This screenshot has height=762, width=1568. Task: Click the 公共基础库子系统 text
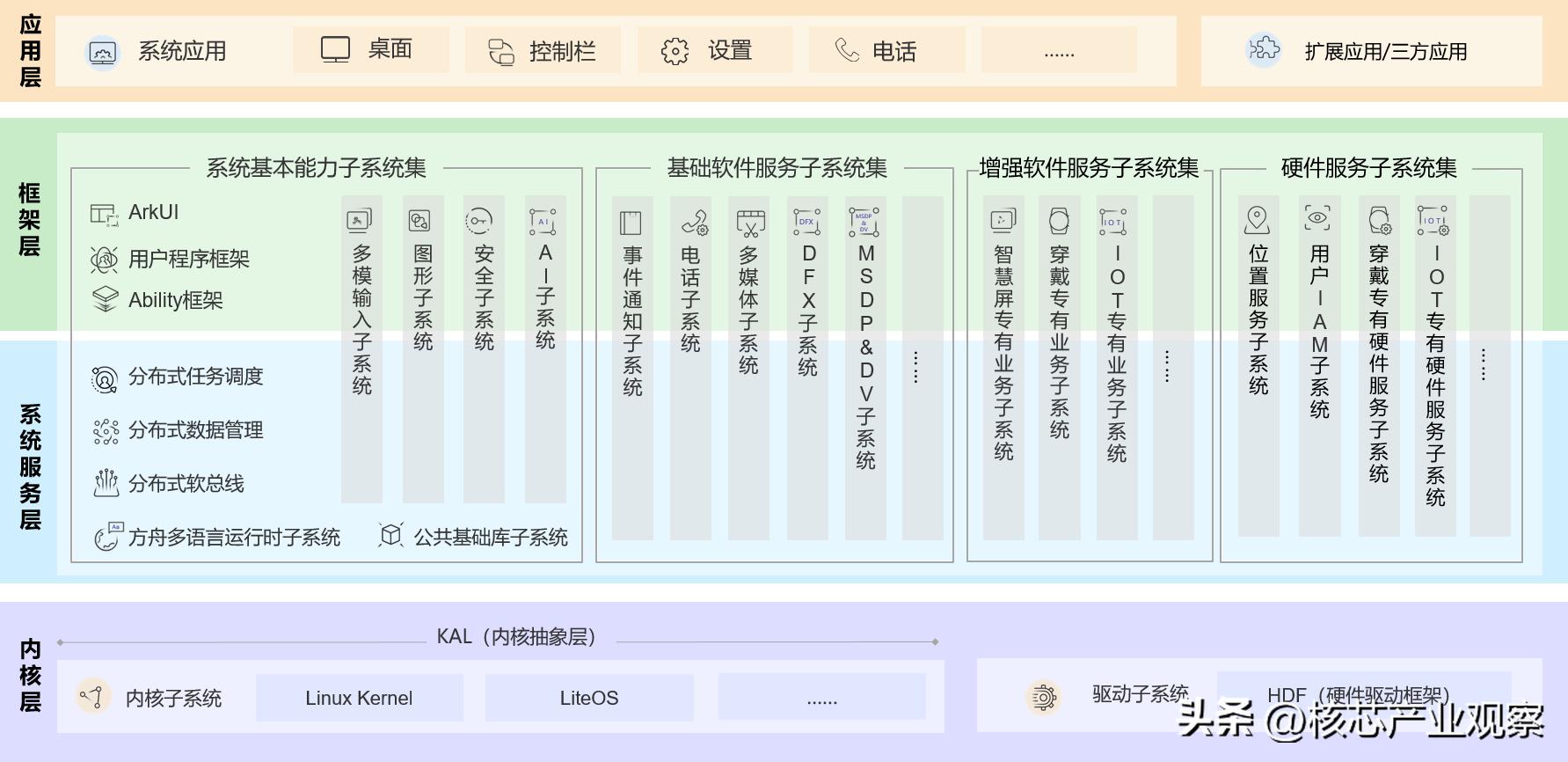point(491,538)
